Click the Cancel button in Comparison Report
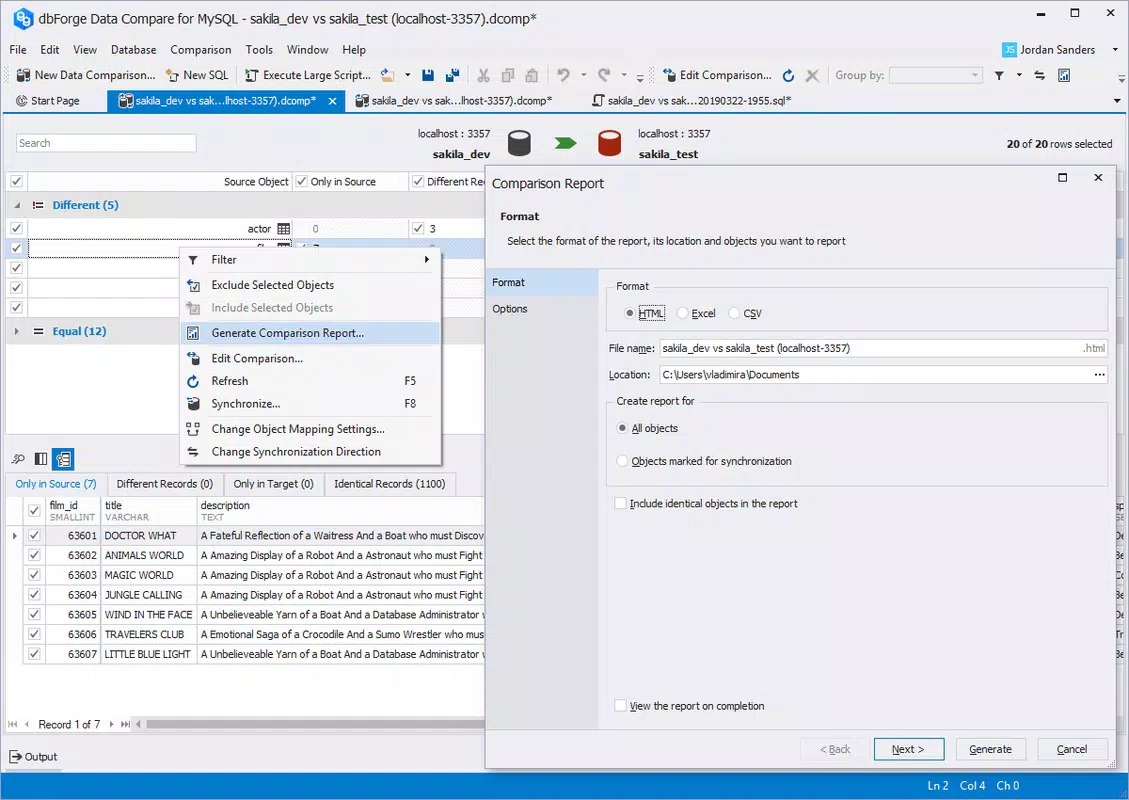The image size is (1129, 800). [1072, 749]
